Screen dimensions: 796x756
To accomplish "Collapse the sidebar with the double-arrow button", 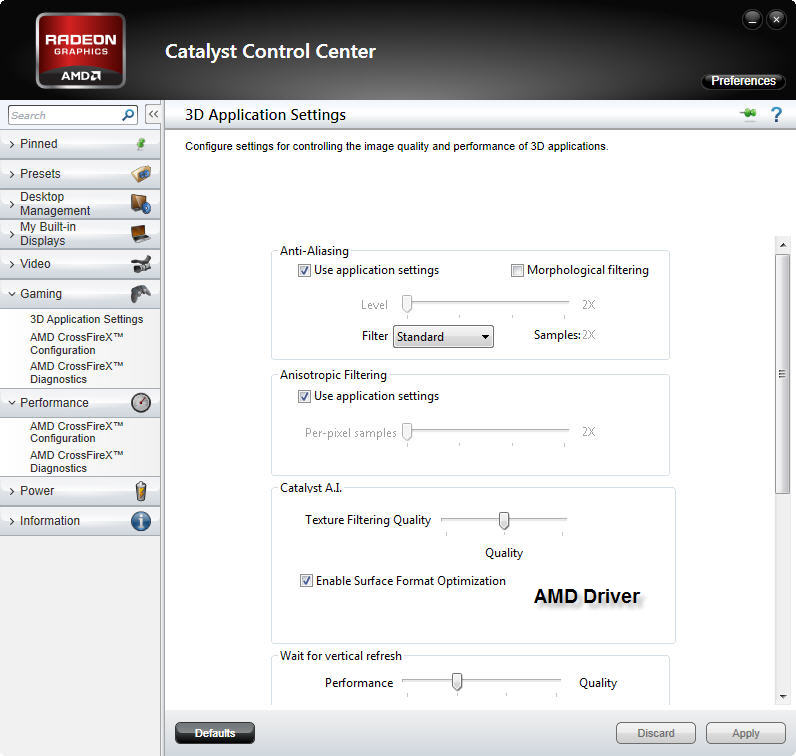I will [153, 114].
